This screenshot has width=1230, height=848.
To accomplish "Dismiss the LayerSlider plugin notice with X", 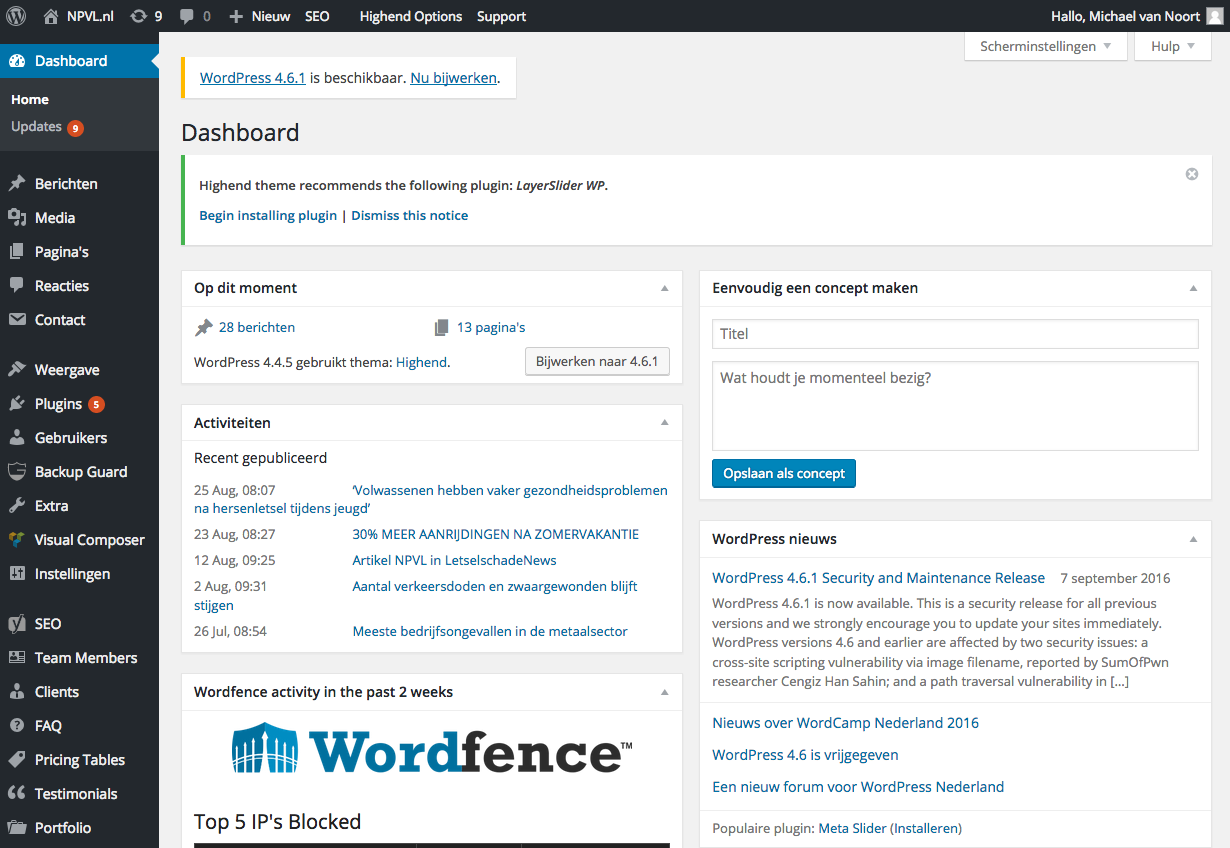I will (1191, 174).
